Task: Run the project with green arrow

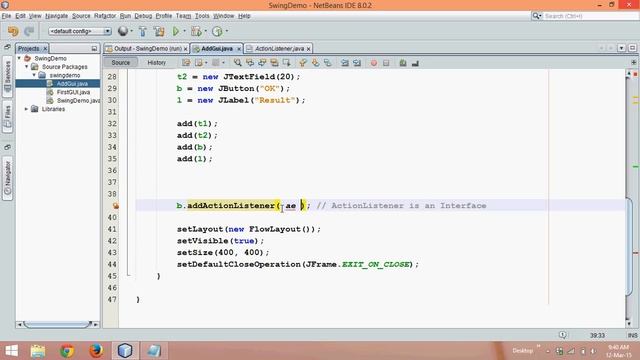Action: (x=176, y=31)
